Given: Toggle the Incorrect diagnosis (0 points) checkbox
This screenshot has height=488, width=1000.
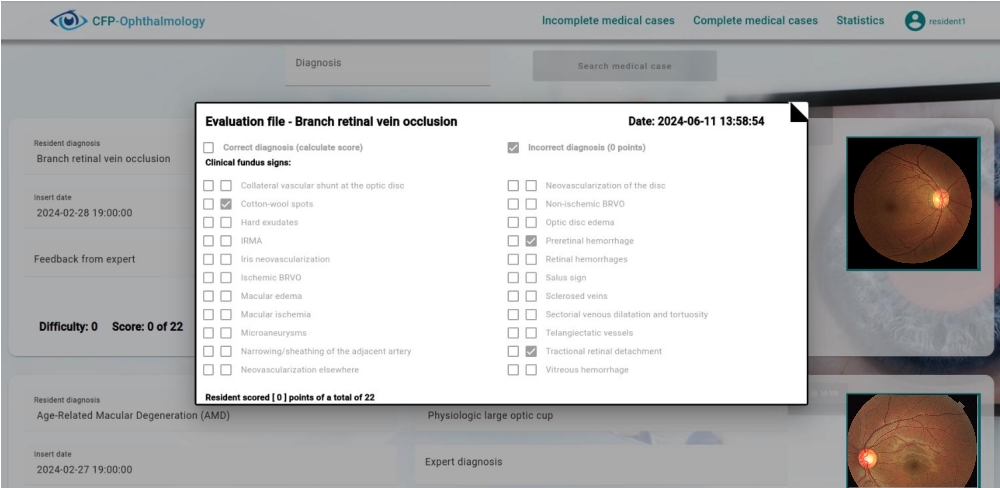Looking at the screenshot, I should 513,148.
